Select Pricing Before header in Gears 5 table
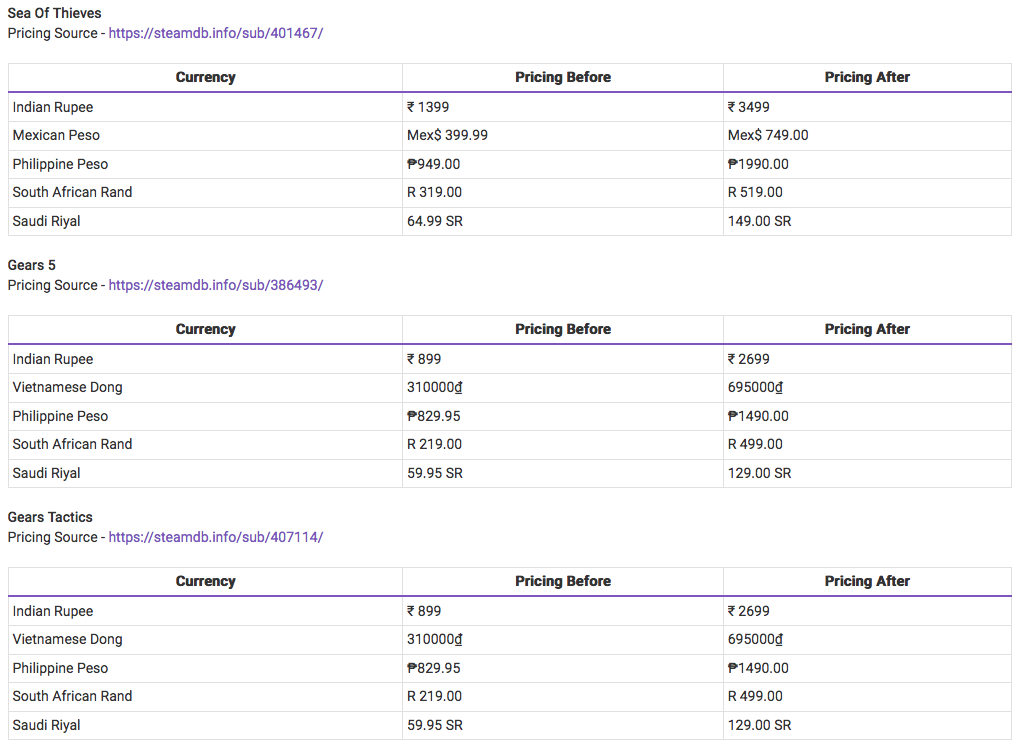Image resolution: width=1024 pixels, height=754 pixels. (x=563, y=329)
